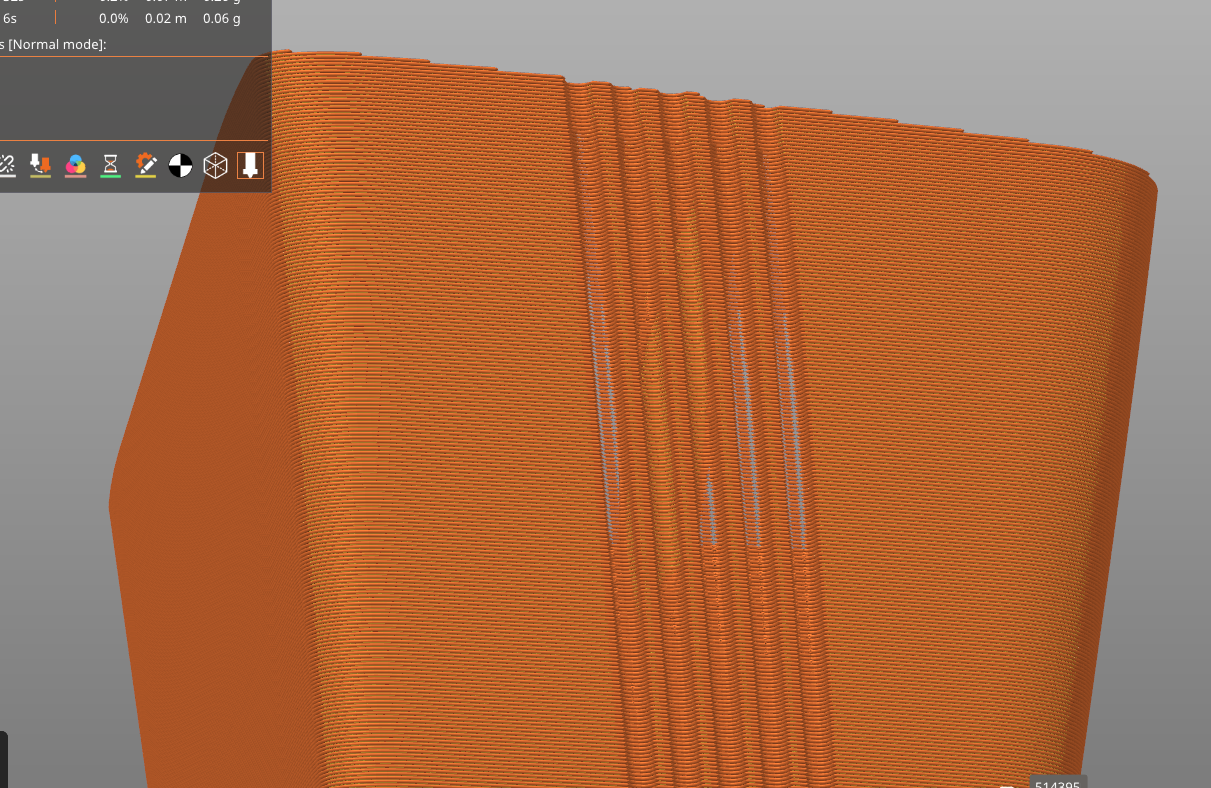Click the [Normal mode] label

[57, 44]
